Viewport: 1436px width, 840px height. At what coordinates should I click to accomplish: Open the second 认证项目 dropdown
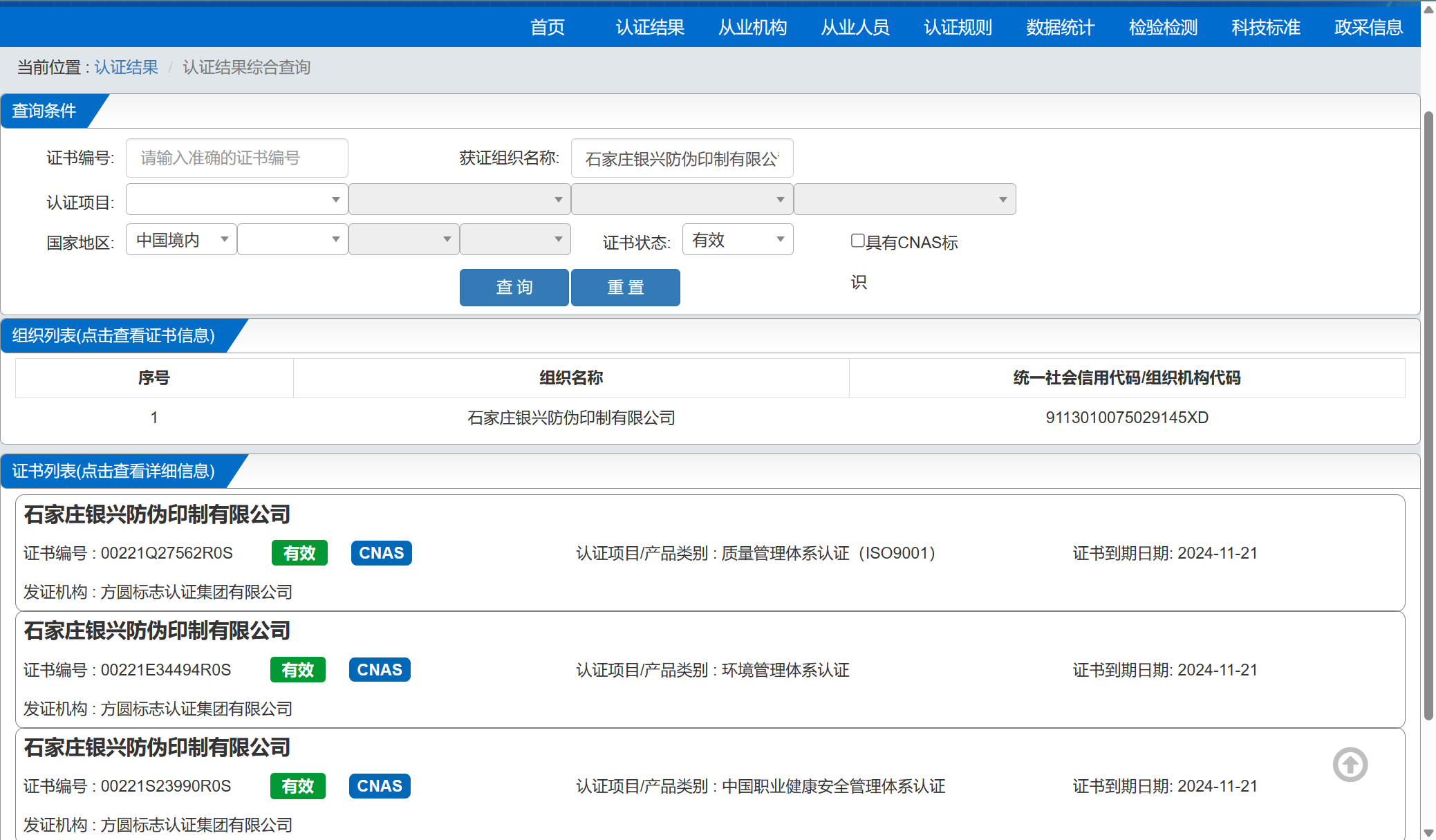[x=460, y=200]
